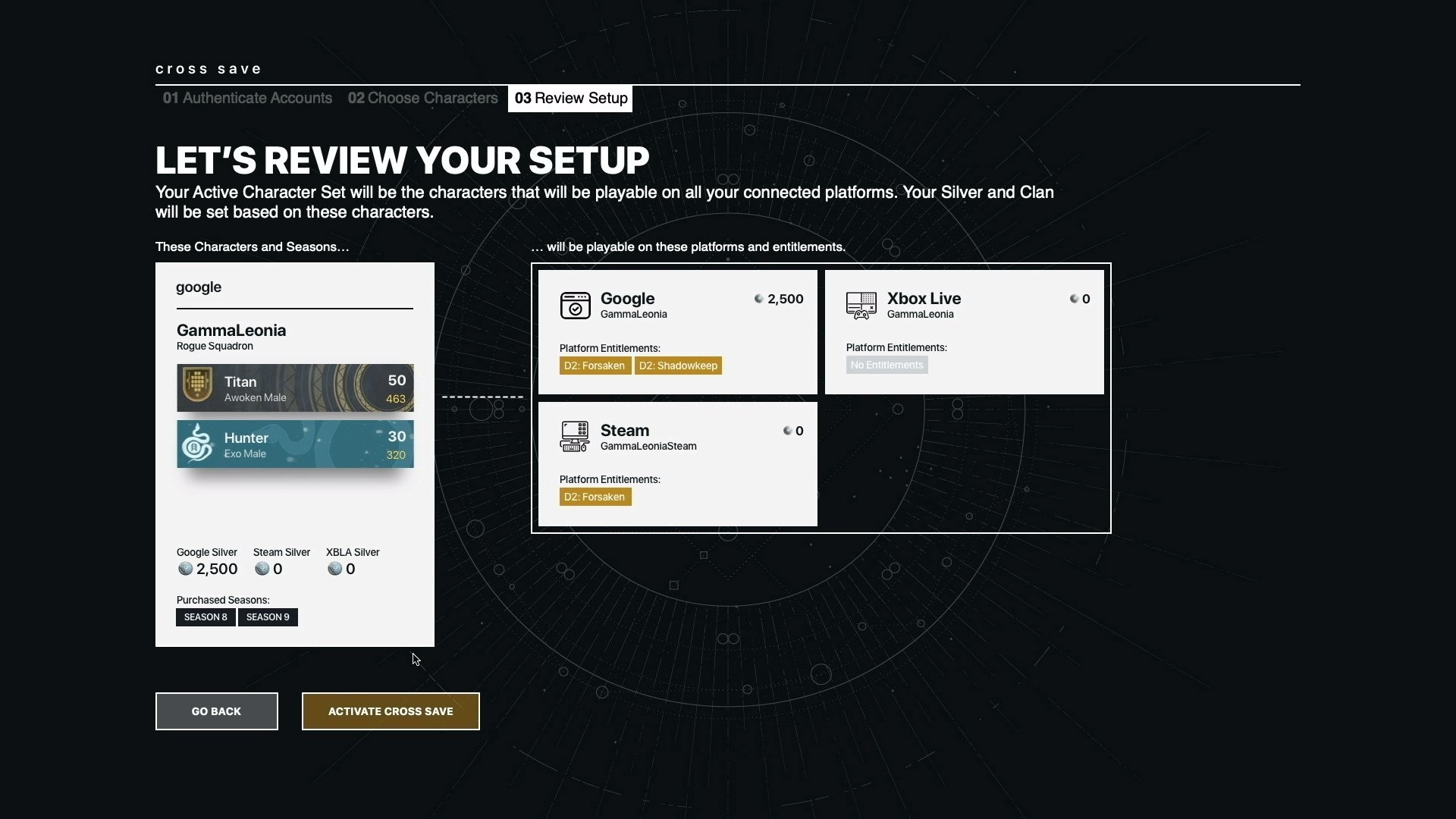
Task: Select the Titan Awoken Male character banner
Action: tap(295, 388)
